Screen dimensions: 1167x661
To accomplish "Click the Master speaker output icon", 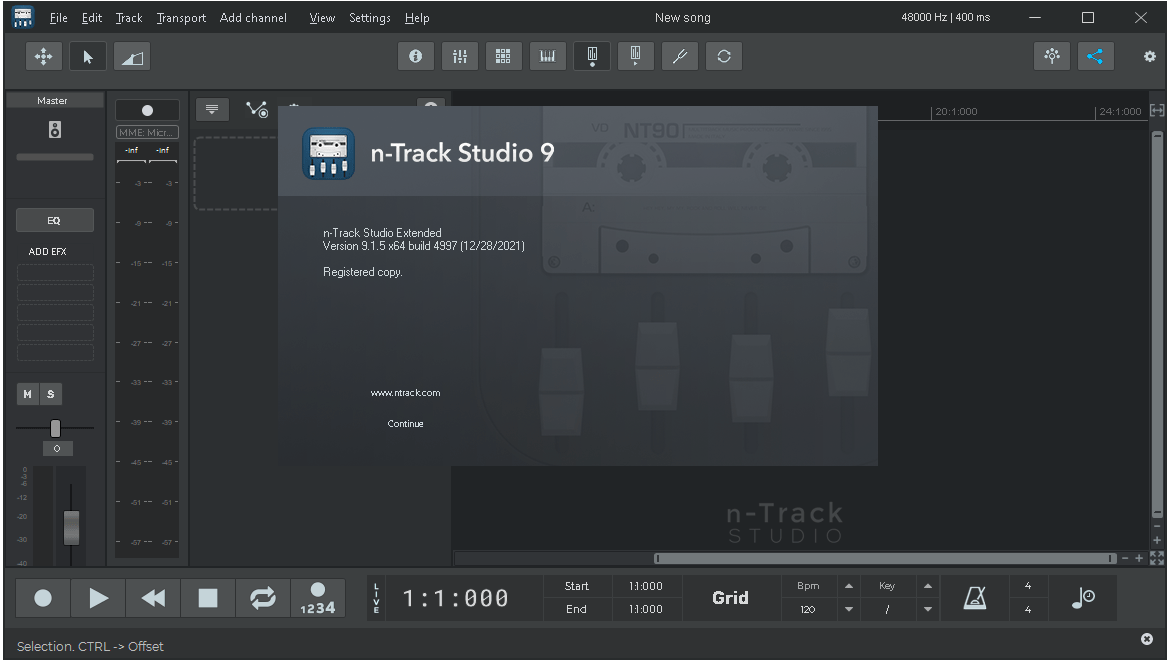I will pos(55,130).
